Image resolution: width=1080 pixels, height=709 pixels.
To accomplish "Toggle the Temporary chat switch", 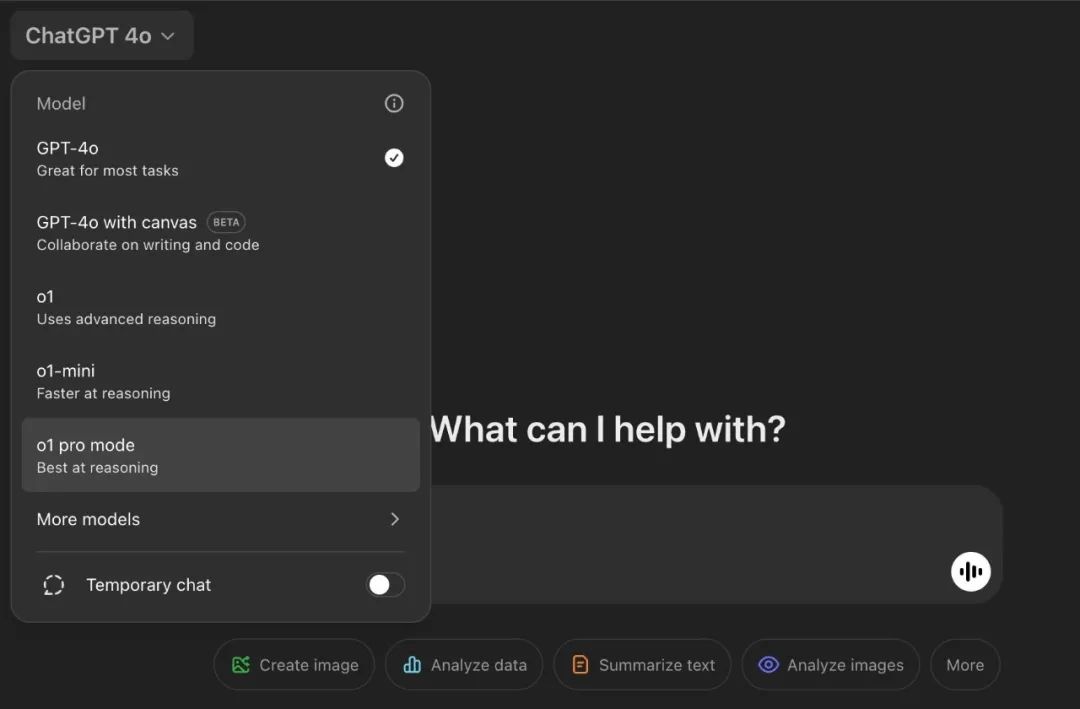I will (385, 585).
